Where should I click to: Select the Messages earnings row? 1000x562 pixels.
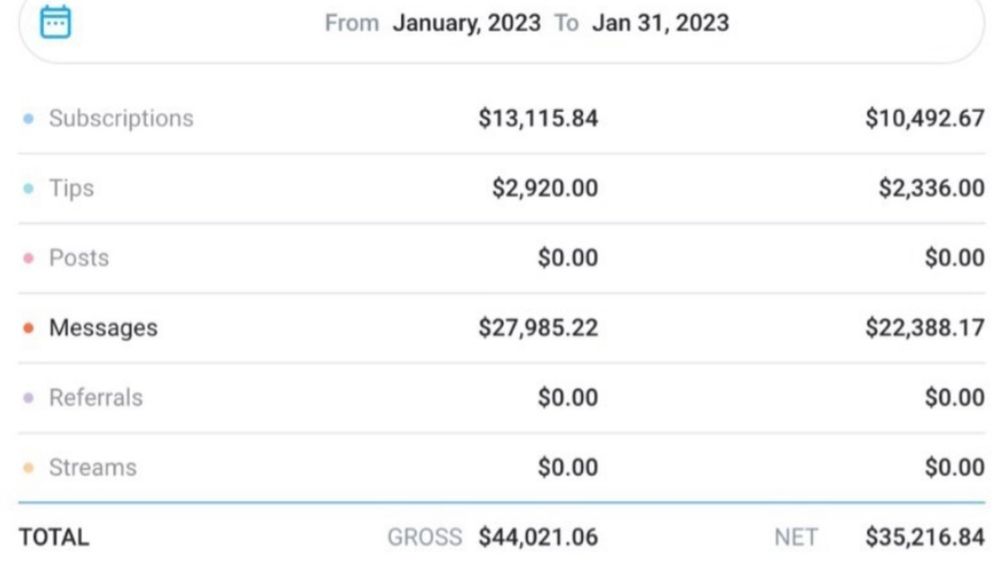(x=502, y=328)
